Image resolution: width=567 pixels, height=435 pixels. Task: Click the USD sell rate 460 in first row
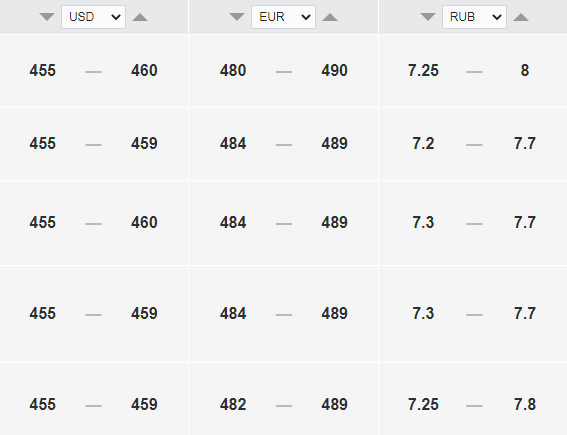pyautogui.click(x=144, y=71)
